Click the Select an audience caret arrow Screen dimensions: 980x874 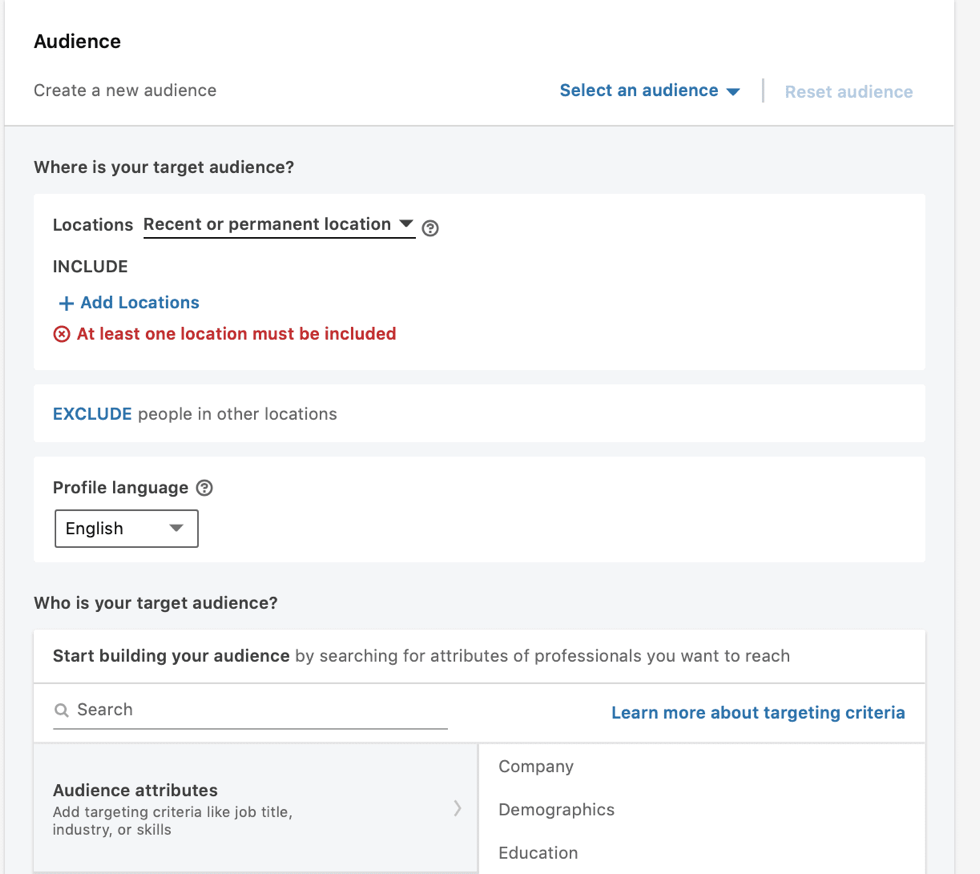(x=733, y=91)
